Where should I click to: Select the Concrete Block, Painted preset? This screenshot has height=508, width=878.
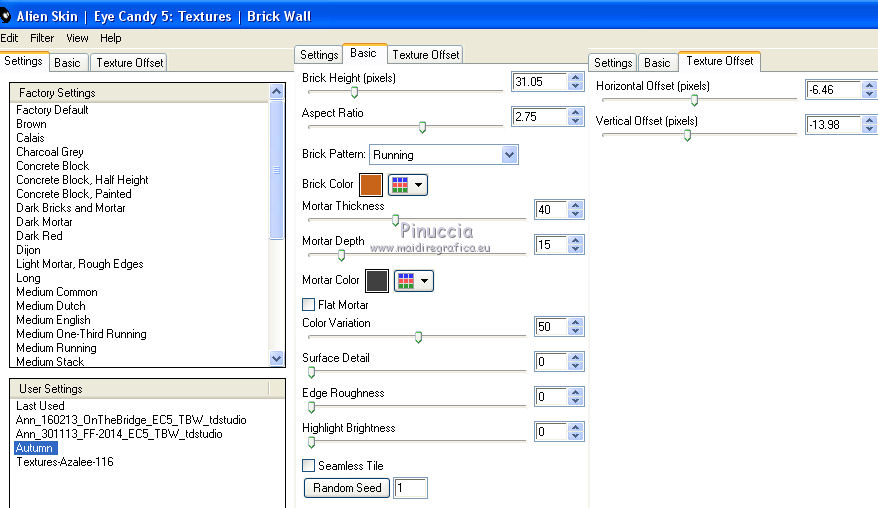tap(74, 194)
